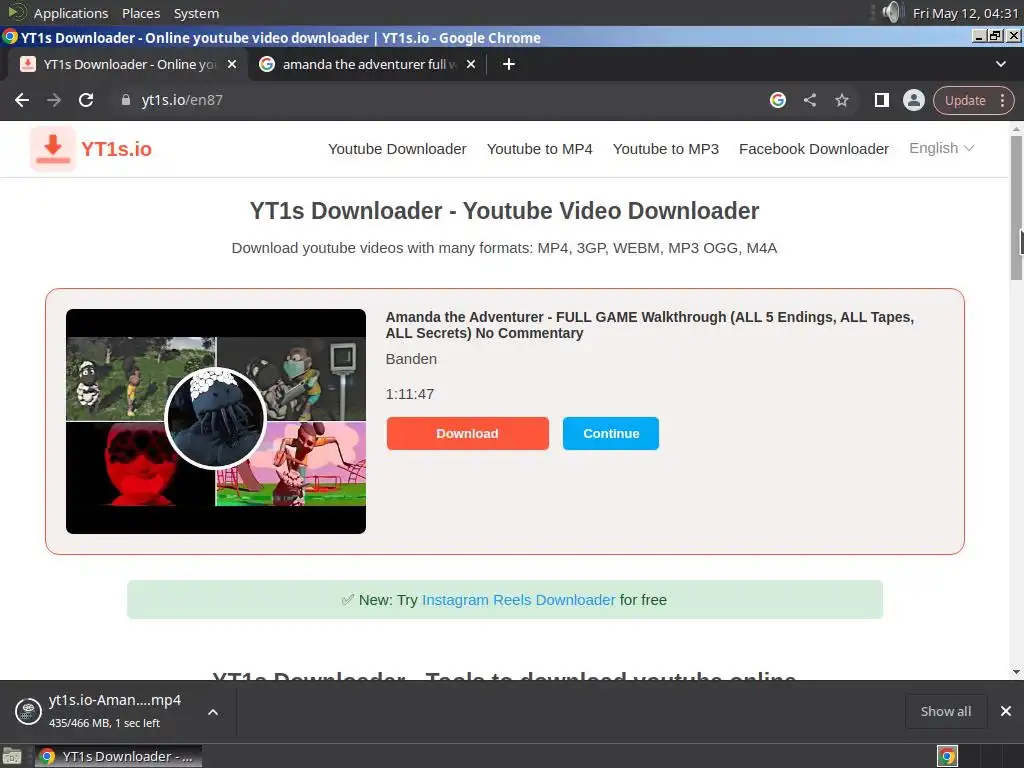Go back using browser back arrow
1024x768 pixels.
22,100
